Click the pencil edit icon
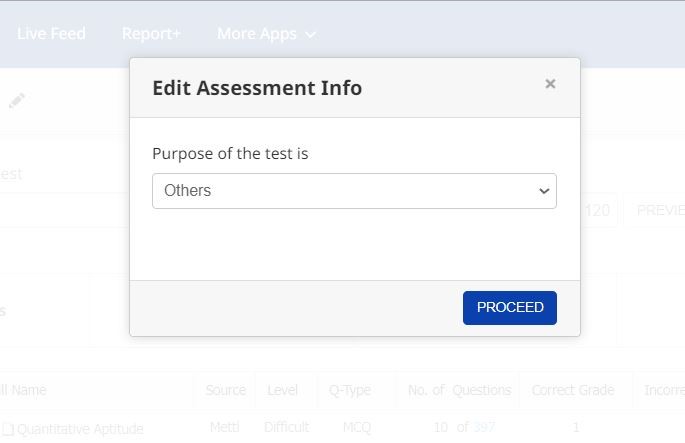Image resolution: width=685 pixels, height=443 pixels. [x=17, y=101]
